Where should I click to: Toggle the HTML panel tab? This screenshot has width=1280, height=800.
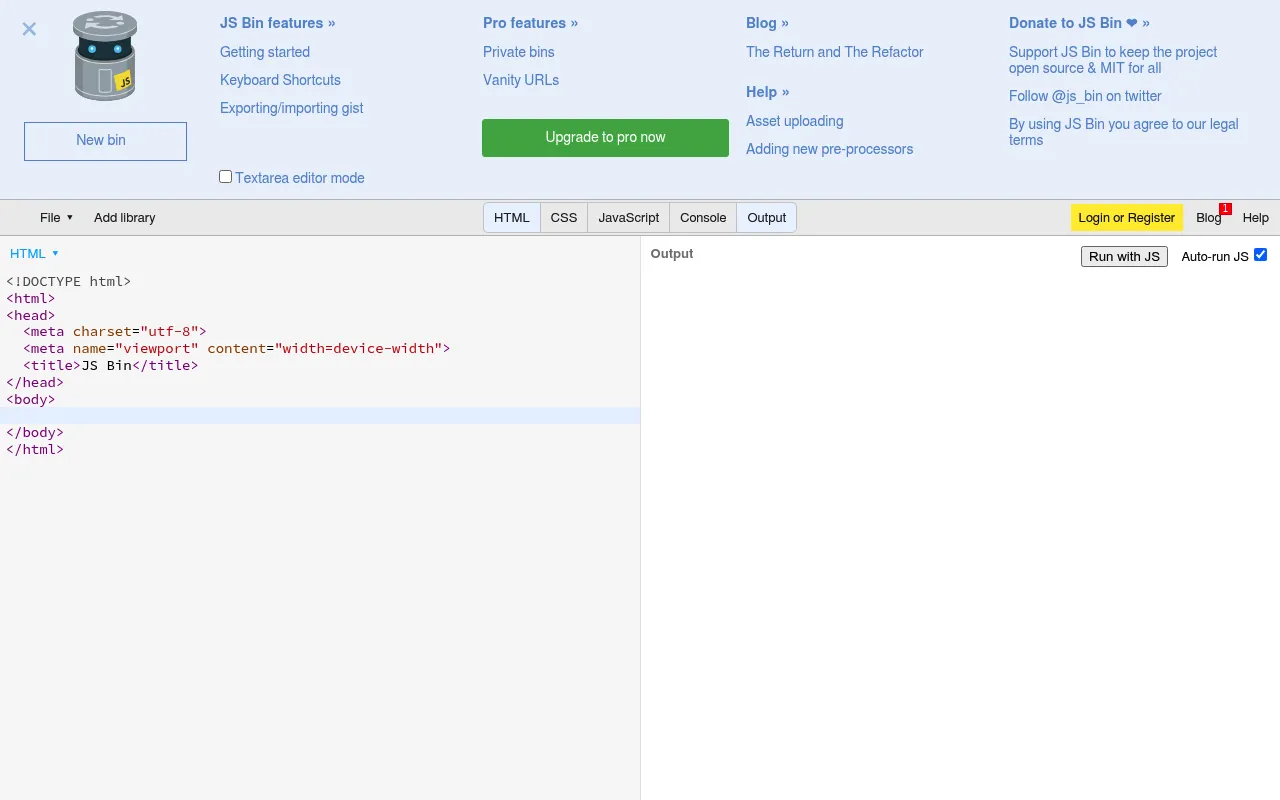pyautogui.click(x=512, y=217)
